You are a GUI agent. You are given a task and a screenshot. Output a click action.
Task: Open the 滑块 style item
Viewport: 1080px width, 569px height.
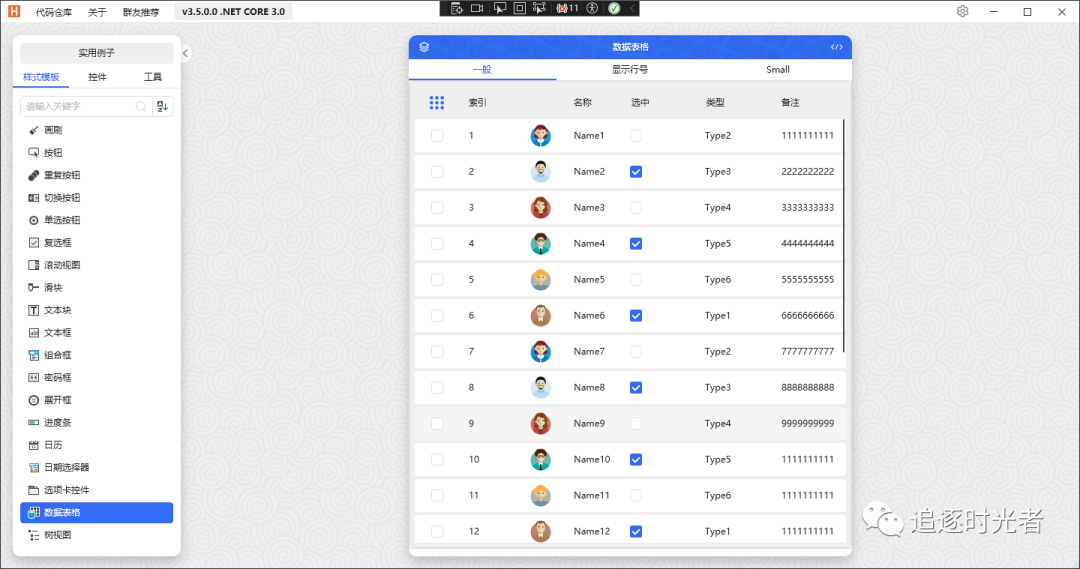[x=96, y=288]
